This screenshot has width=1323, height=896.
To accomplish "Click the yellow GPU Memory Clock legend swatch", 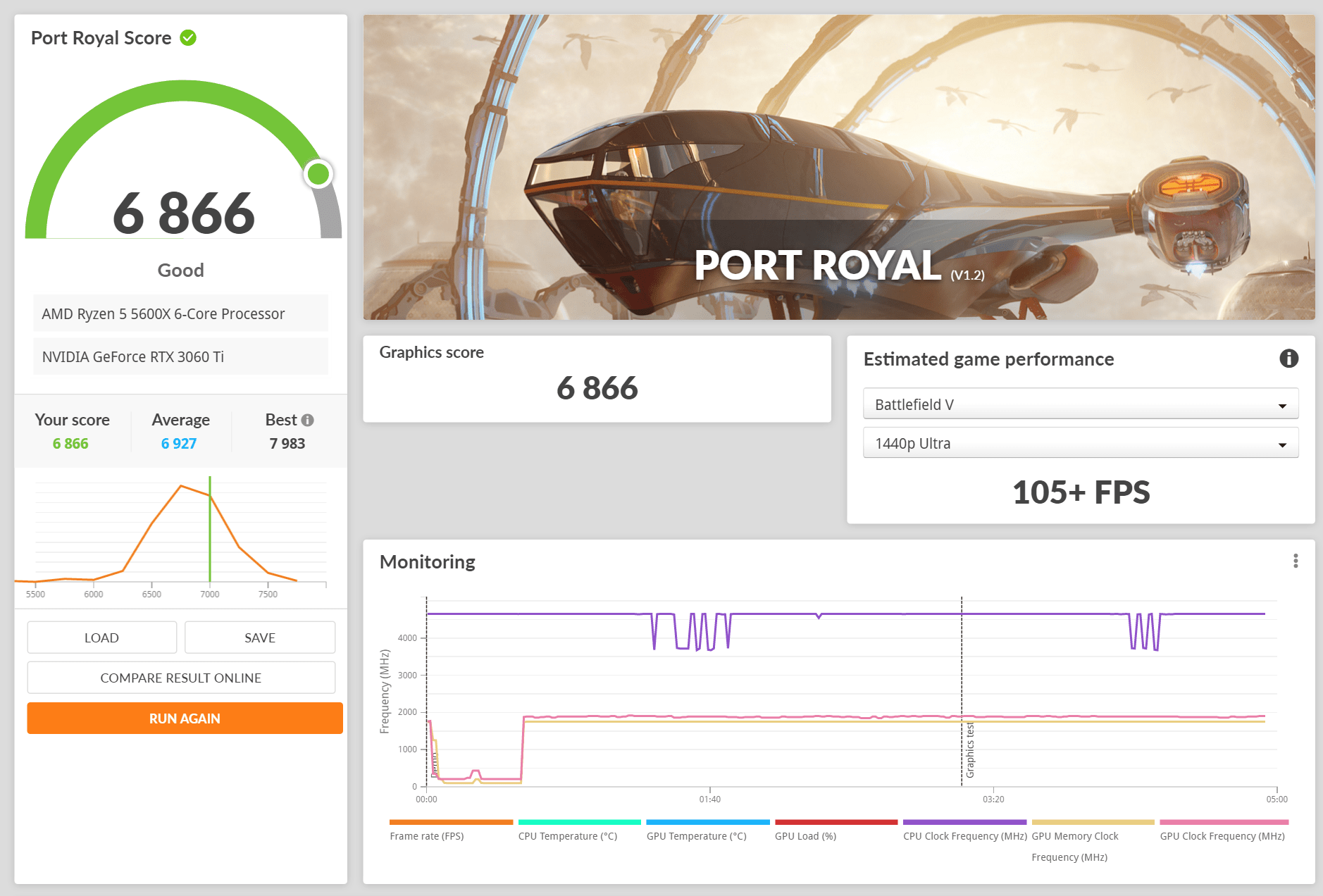I will click(1093, 822).
